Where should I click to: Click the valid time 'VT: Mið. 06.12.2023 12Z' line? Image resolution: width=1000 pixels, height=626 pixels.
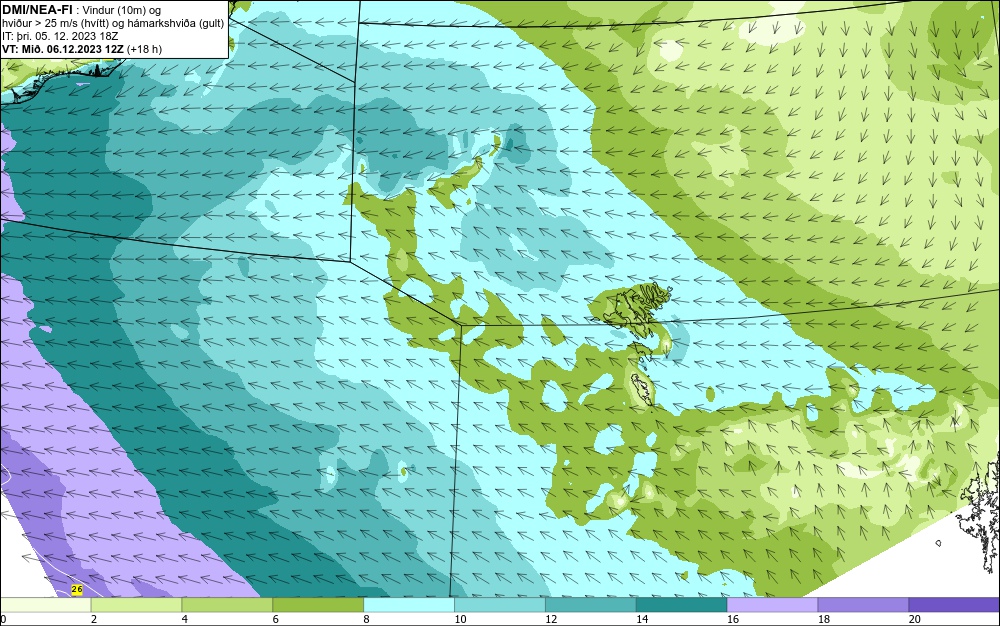(x=62, y=48)
